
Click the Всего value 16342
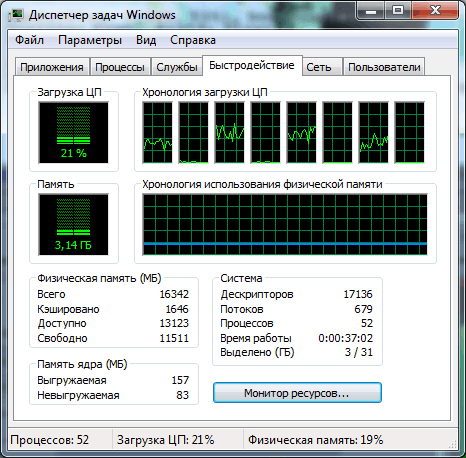[x=174, y=294]
